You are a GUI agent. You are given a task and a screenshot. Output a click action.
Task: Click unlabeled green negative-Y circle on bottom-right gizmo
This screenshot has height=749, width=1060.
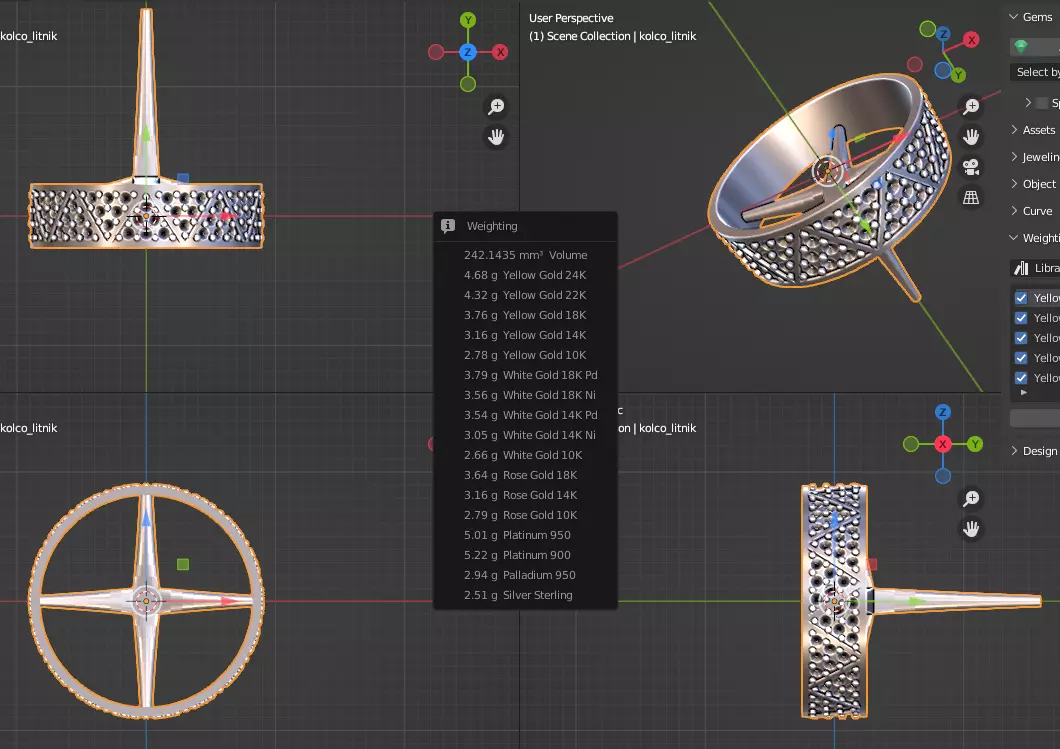point(911,444)
